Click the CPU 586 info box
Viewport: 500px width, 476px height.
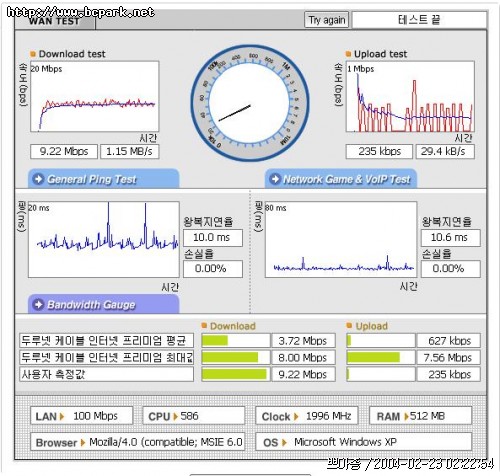194,416
